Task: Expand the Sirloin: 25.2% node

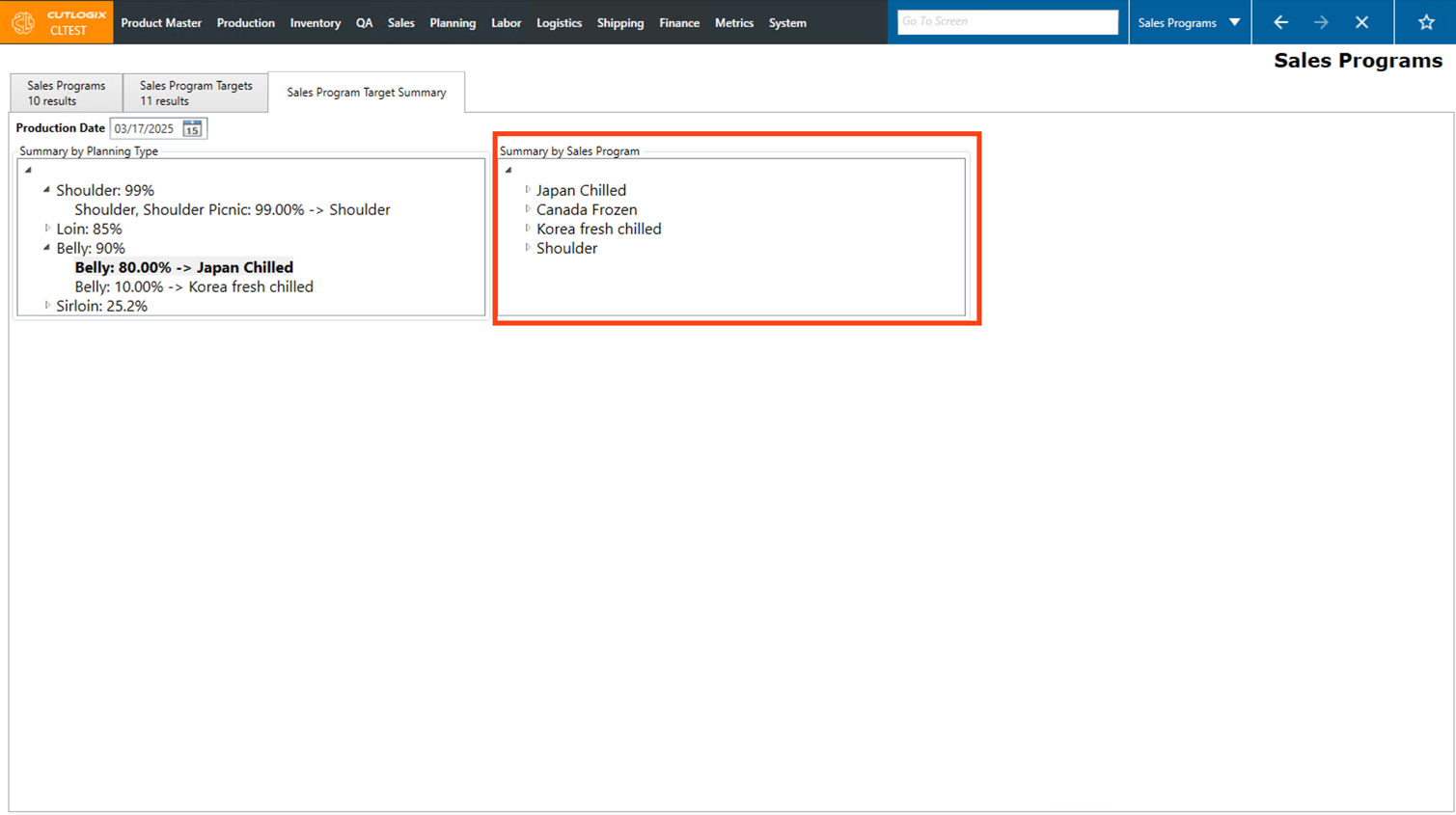Action: pos(47,306)
